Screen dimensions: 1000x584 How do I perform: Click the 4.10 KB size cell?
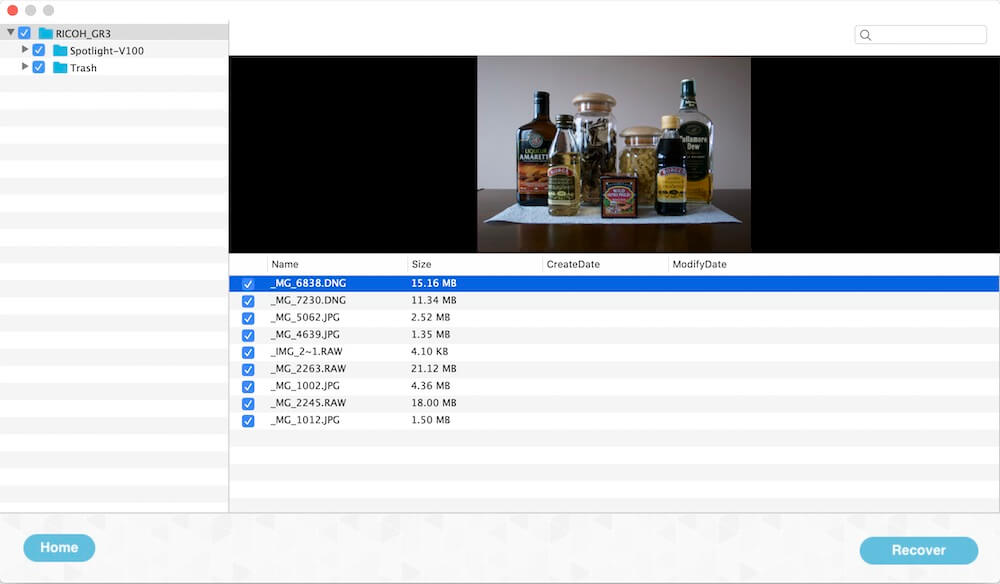tap(430, 352)
